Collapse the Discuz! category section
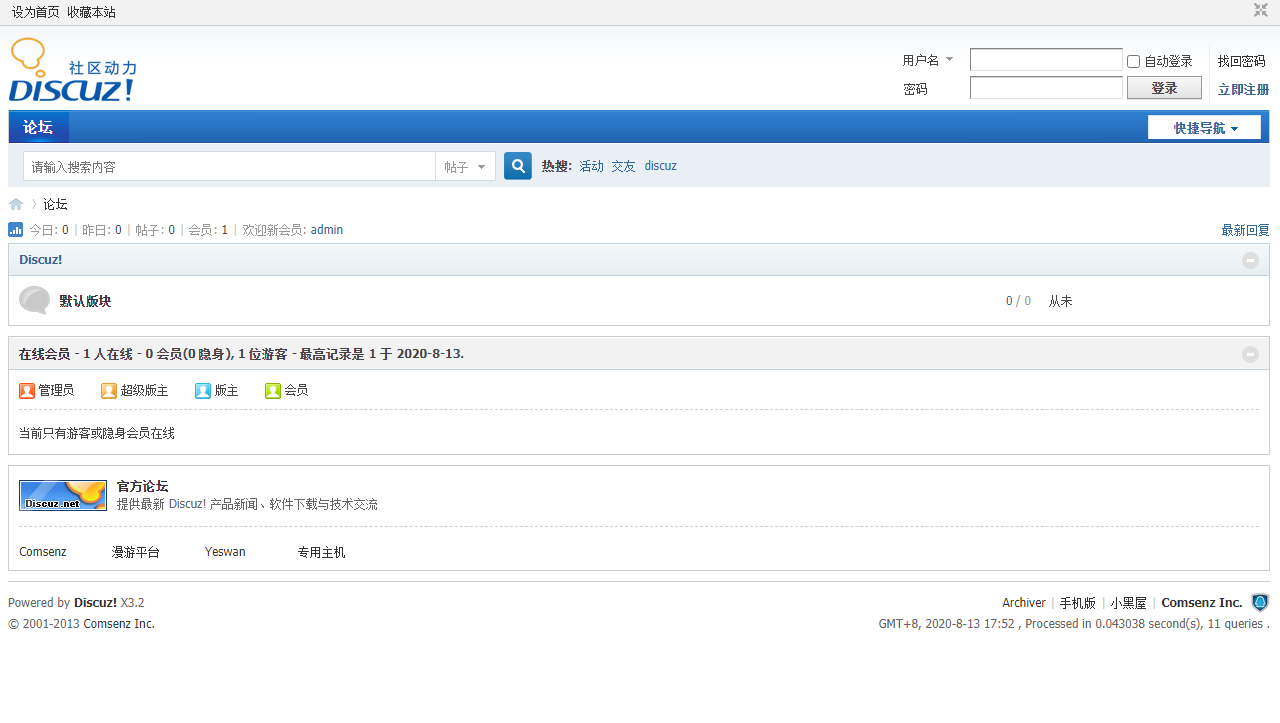 pos(1250,260)
